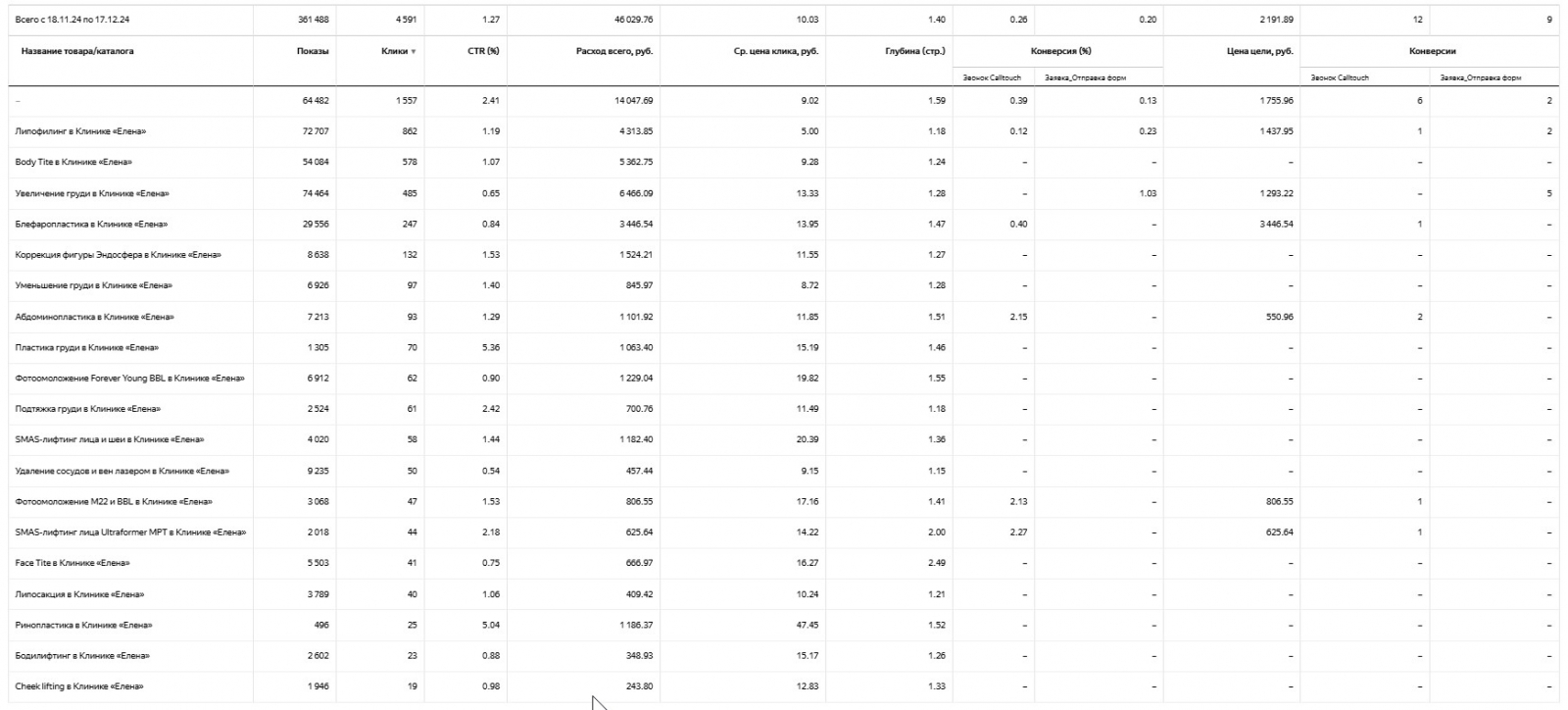The height and width of the screenshot is (710, 1568).
Task: Click the sort arrow beside Клики
Action: coord(414,52)
